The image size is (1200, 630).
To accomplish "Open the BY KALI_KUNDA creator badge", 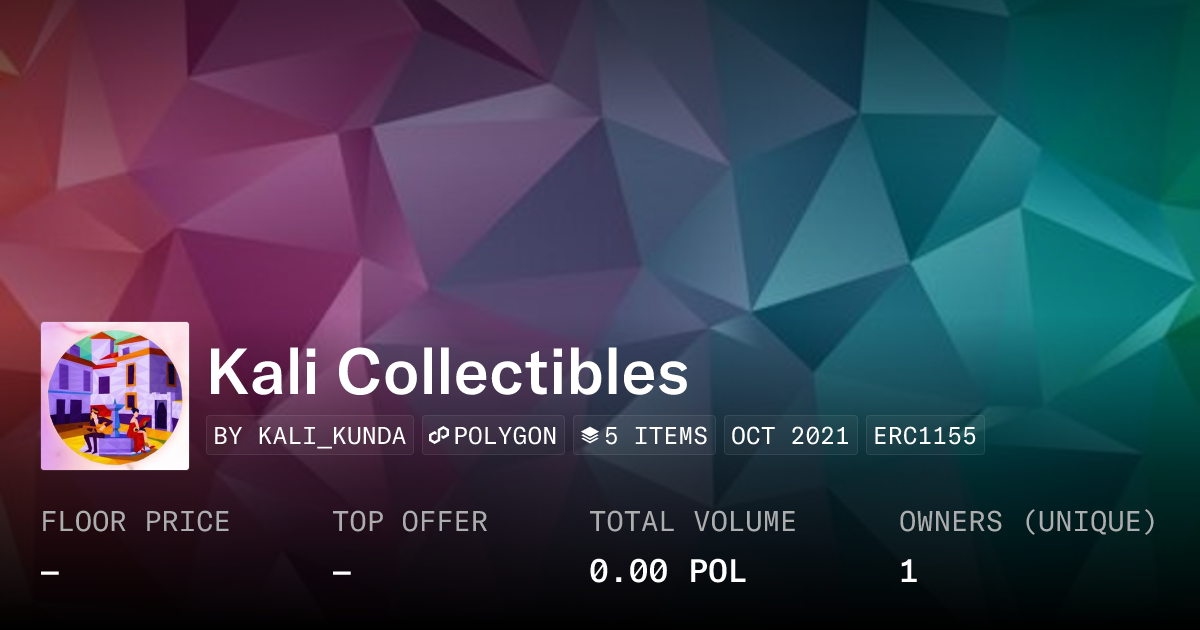I will pyautogui.click(x=310, y=436).
